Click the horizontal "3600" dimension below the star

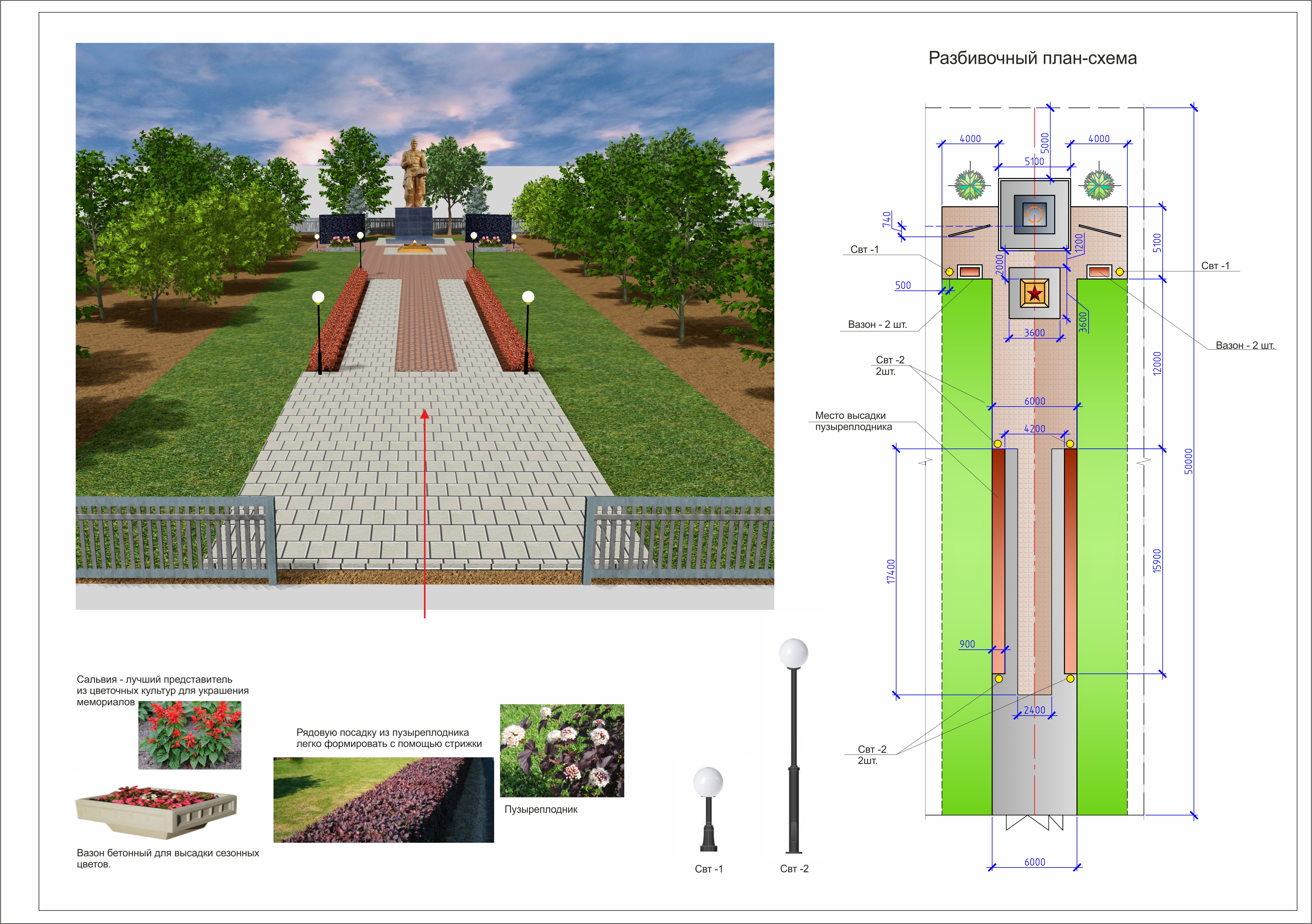[1034, 333]
